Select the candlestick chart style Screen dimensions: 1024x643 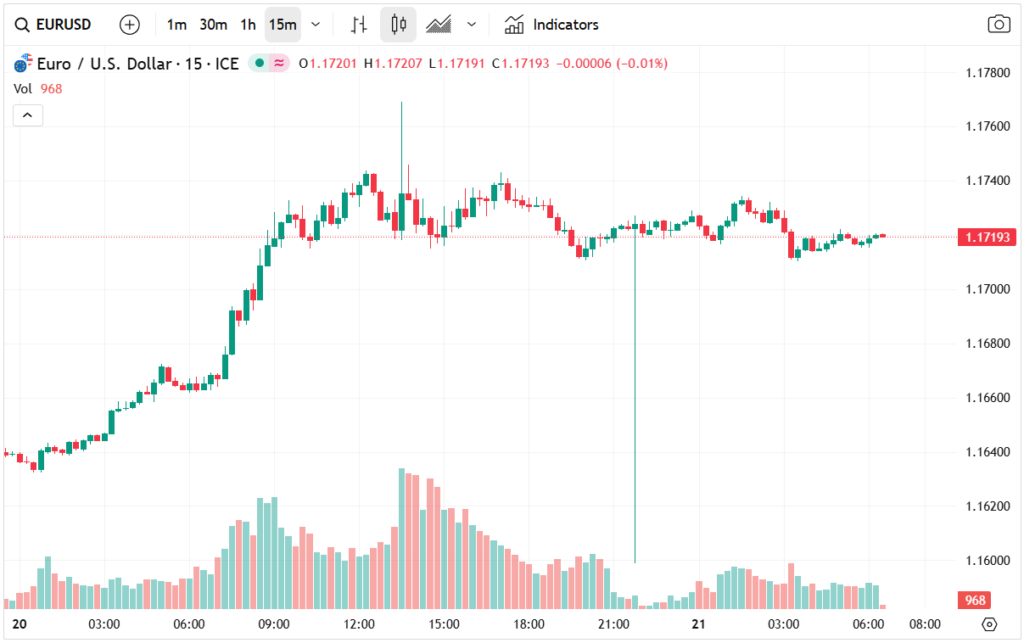coord(399,24)
